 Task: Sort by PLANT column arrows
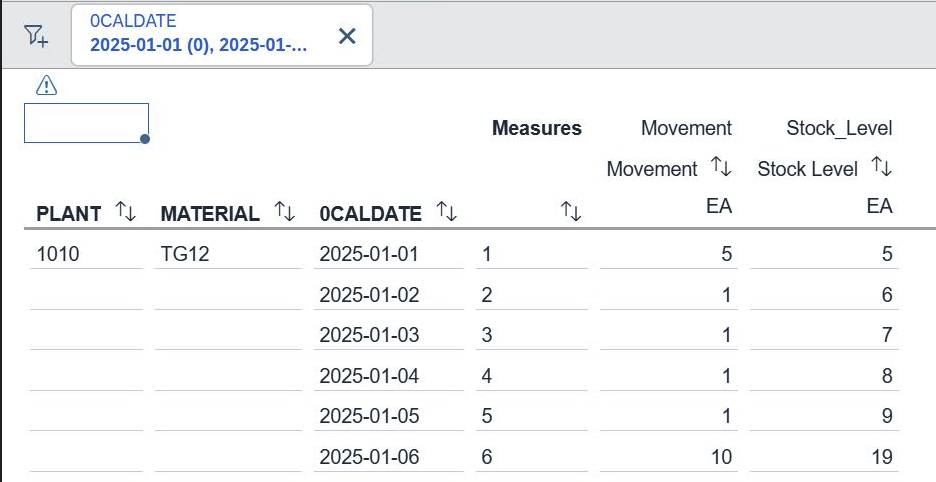tap(126, 212)
